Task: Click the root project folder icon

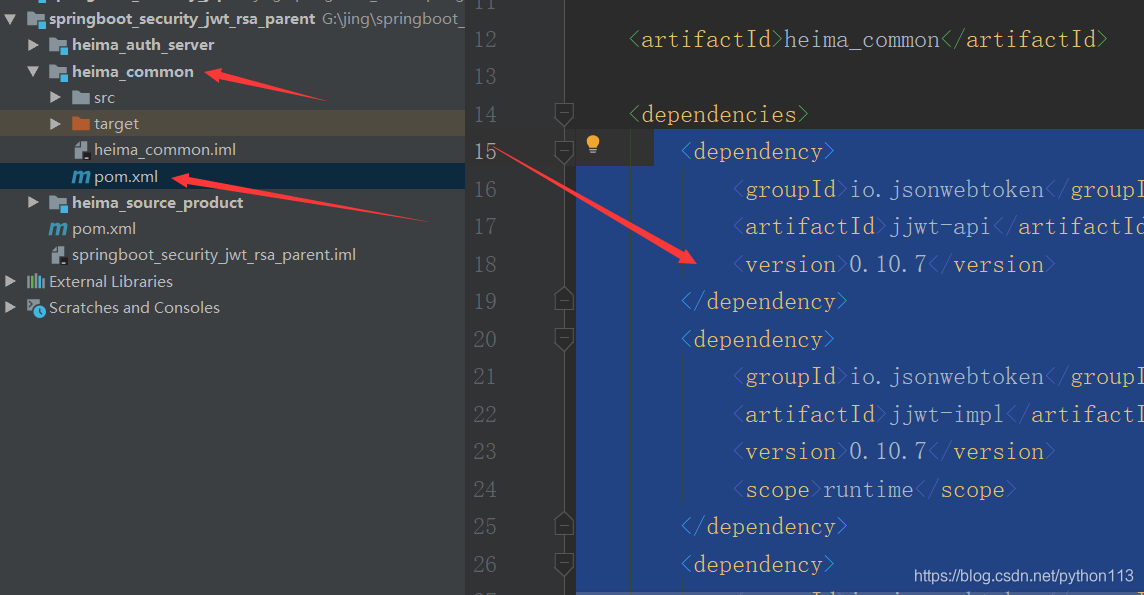Action: pyautogui.click(x=36, y=19)
